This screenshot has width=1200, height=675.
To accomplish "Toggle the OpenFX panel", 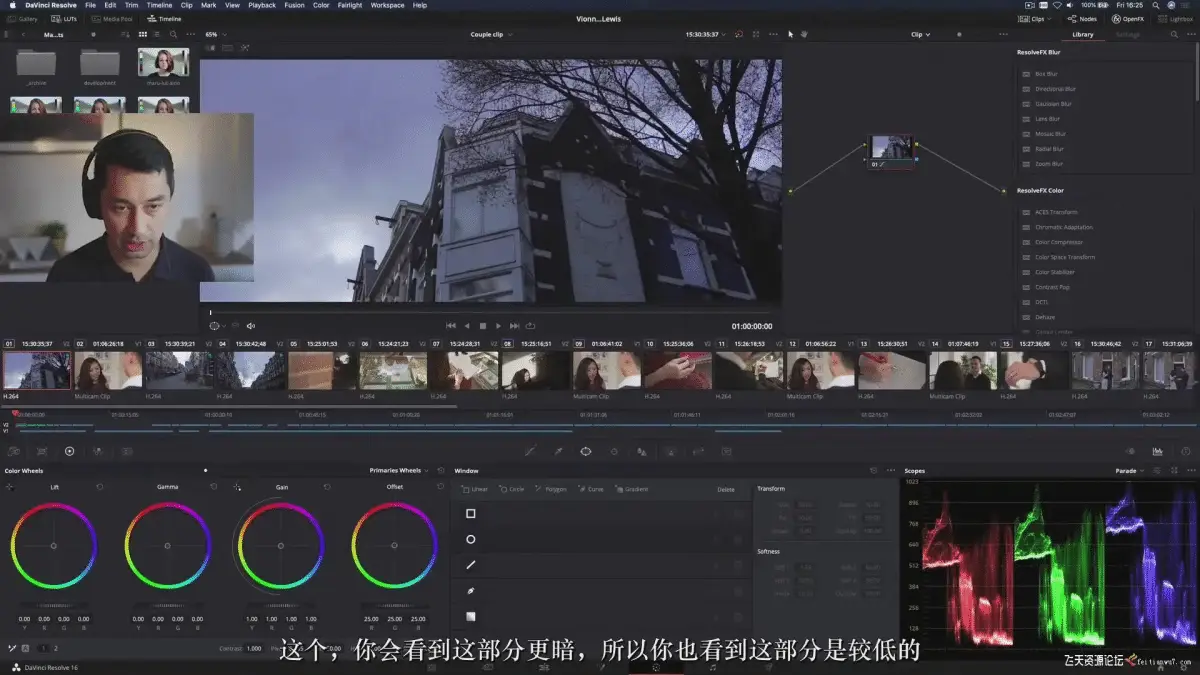I will [1128, 19].
